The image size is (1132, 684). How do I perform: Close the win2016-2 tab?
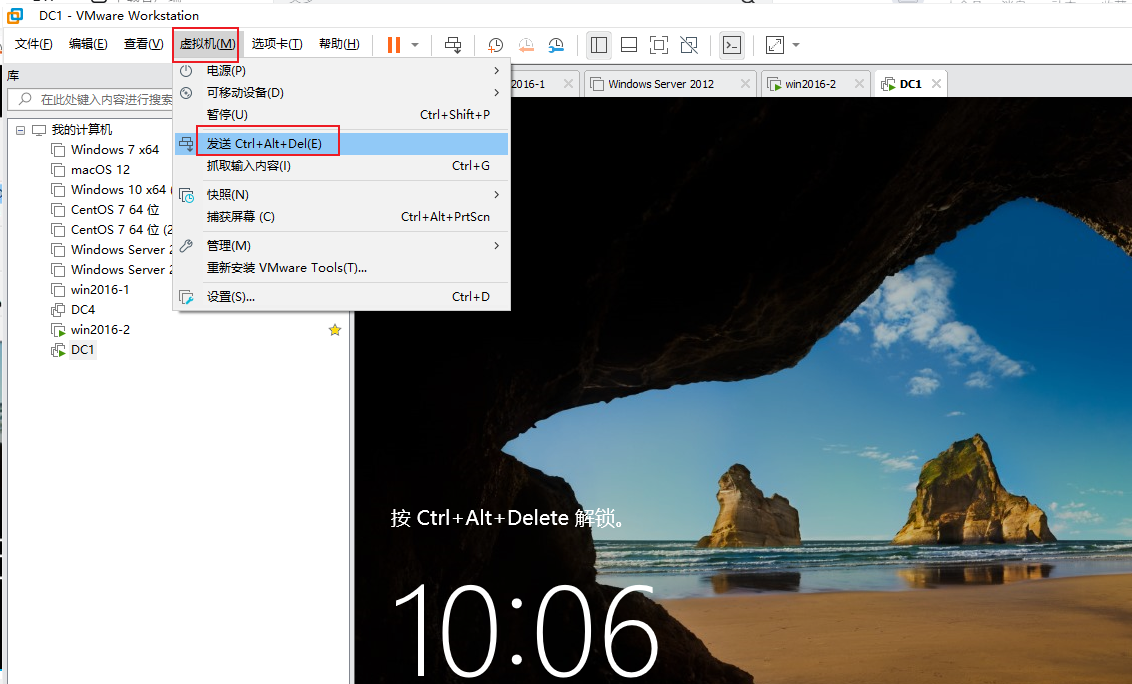coord(859,84)
